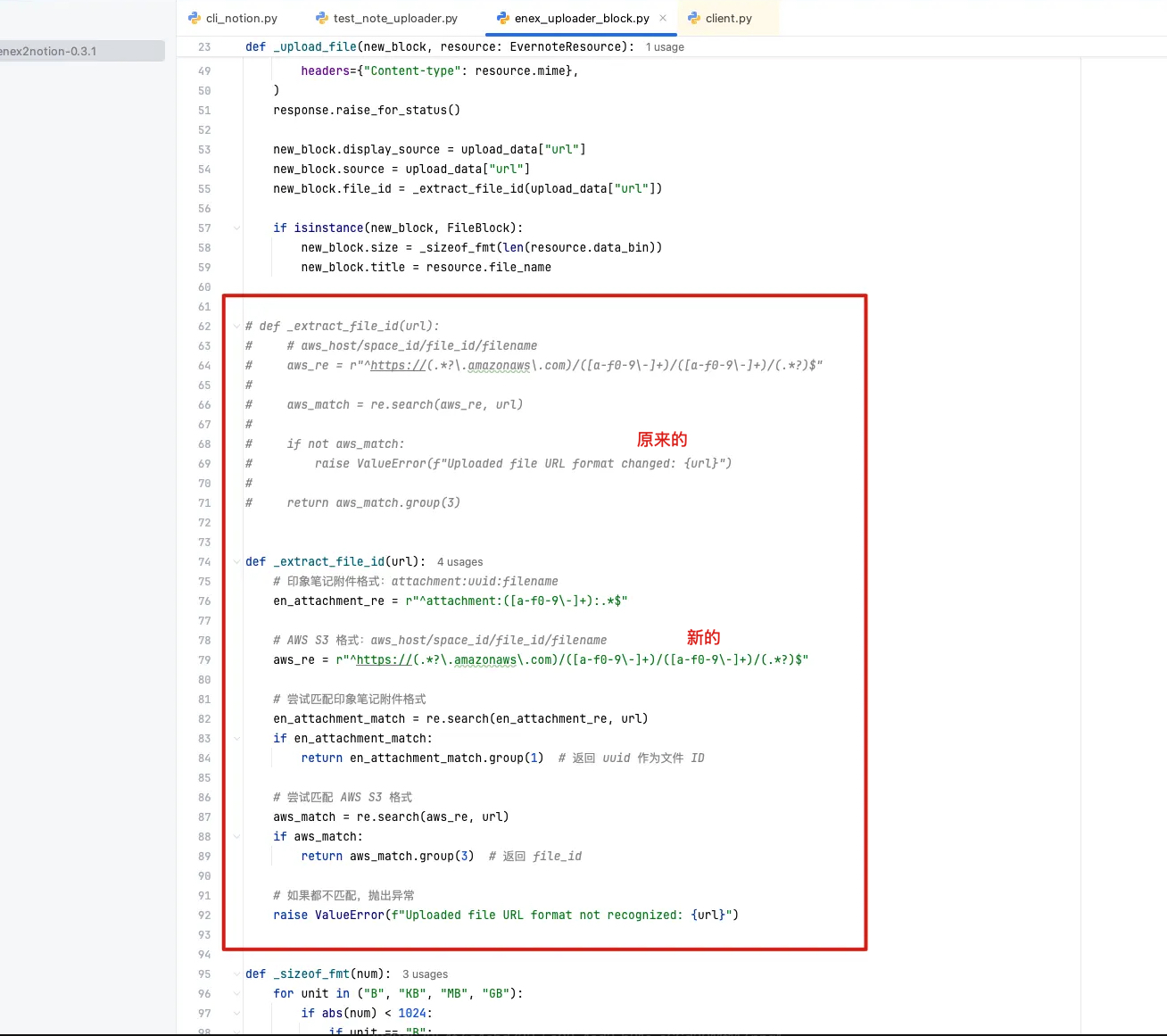Show the 3 usages of _sizeof_fmt
This screenshot has height=1036, width=1167.
(x=425, y=974)
